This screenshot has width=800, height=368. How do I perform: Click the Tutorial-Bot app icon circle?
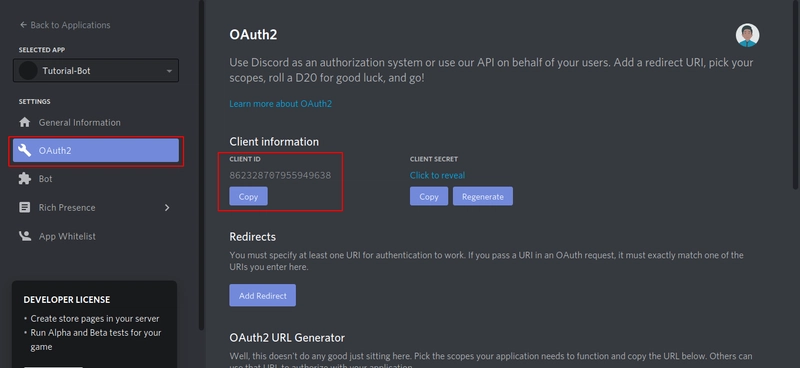[28, 70]
